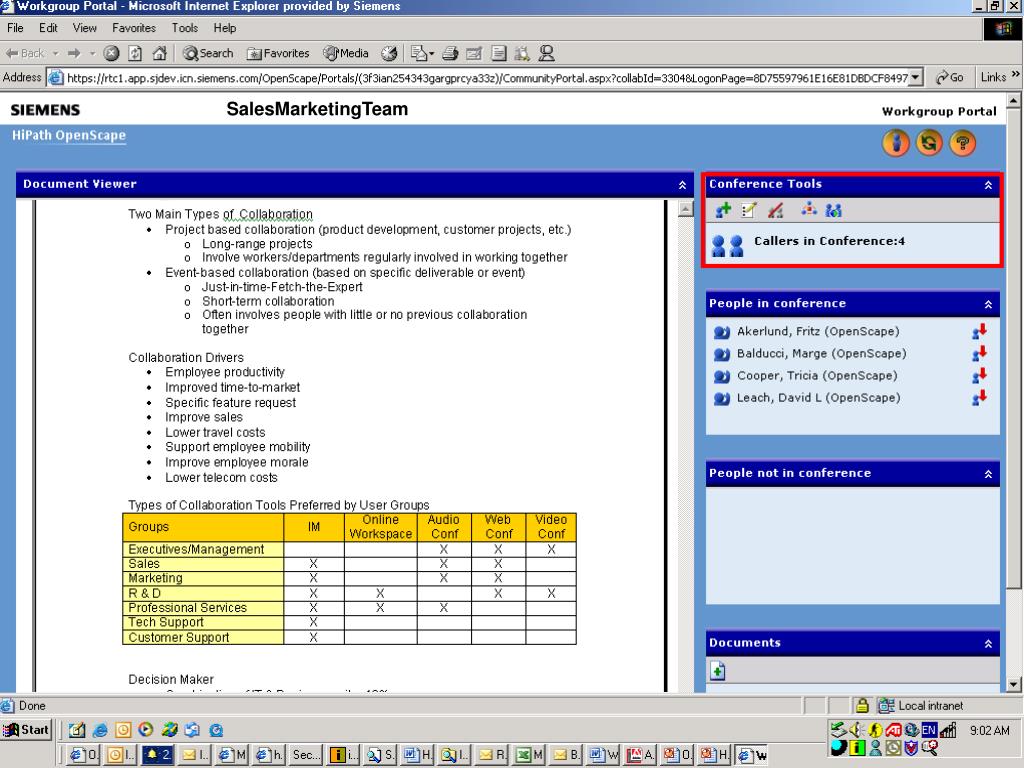This screenshot has height=768, width=1024.
Task: Collapse the People not in conference panel
Action: coord(988,474)
